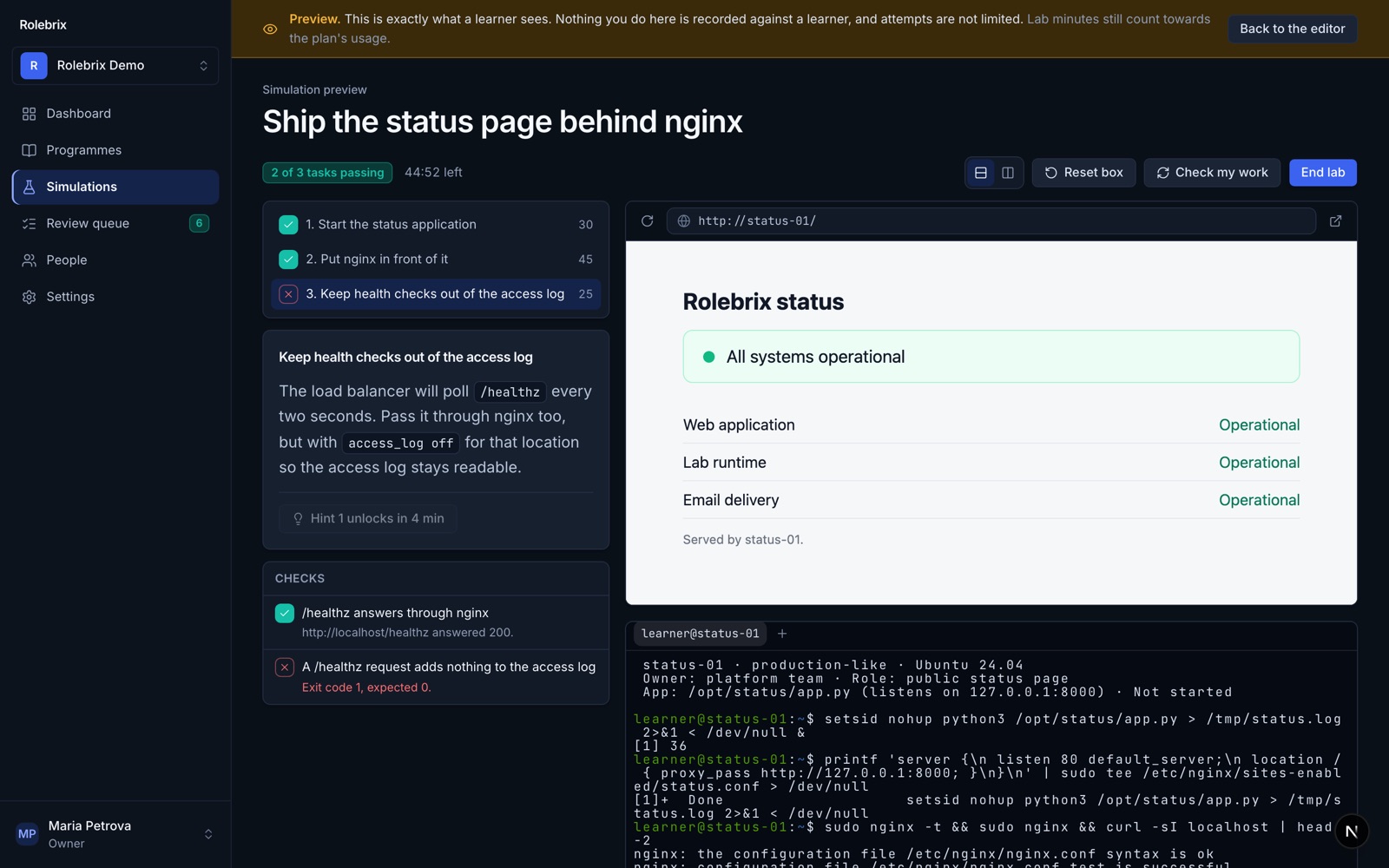Click the round N badge button
This screenshot has width=1389, height=868.
pyautogui.click(x=1351, y=831)
